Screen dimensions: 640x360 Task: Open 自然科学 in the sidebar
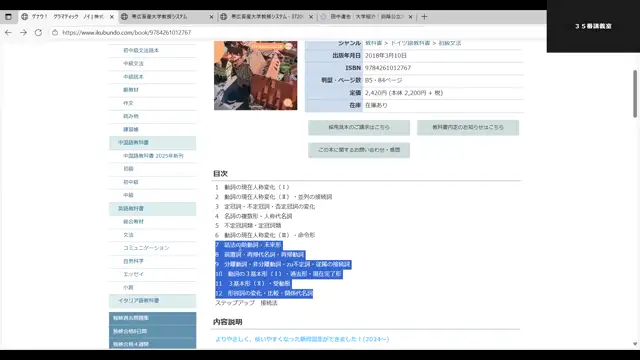click(x=133, y=261)
